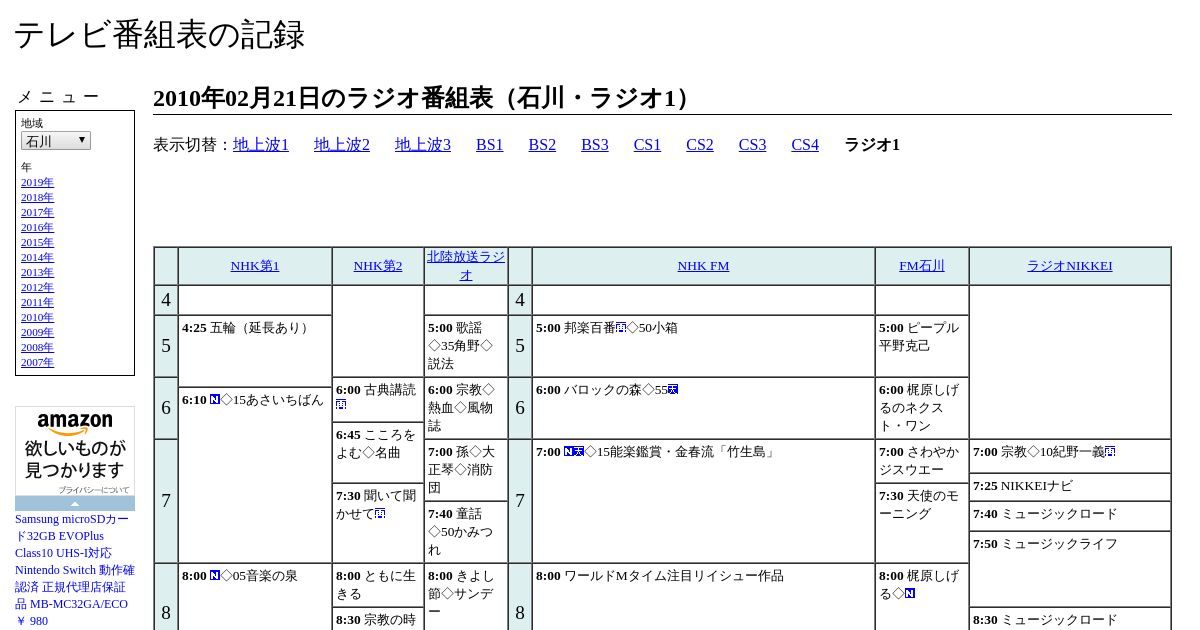Click the 4:25 五輪（延長あり） program cell
Screen dimensions: 1200x630
[255, 351]
